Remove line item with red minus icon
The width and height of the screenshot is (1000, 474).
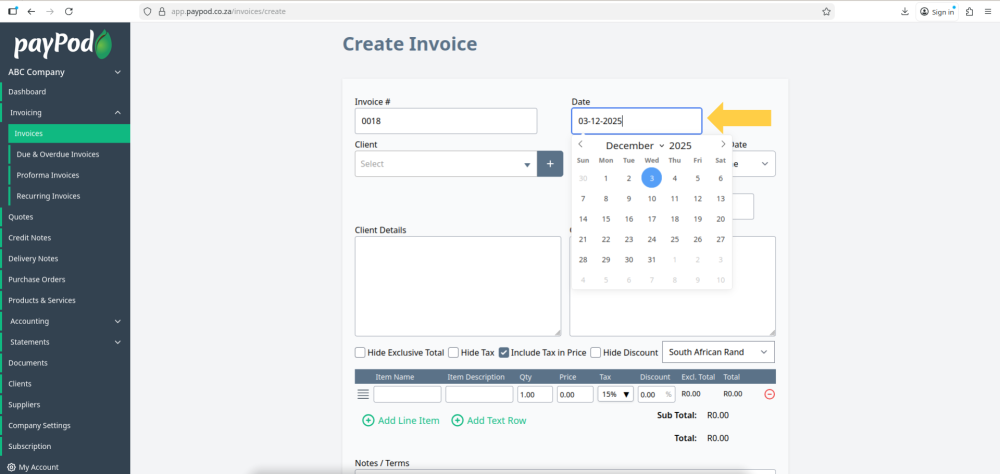(769, 394)
